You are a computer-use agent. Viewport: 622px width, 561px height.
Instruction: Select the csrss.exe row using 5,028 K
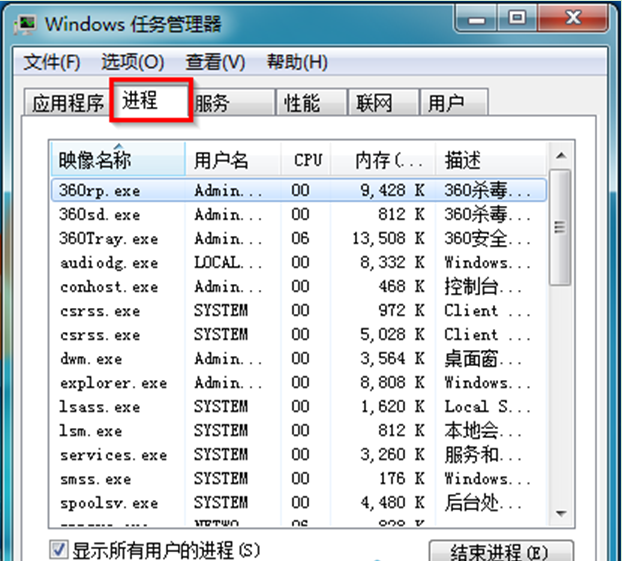coord(299,334)
